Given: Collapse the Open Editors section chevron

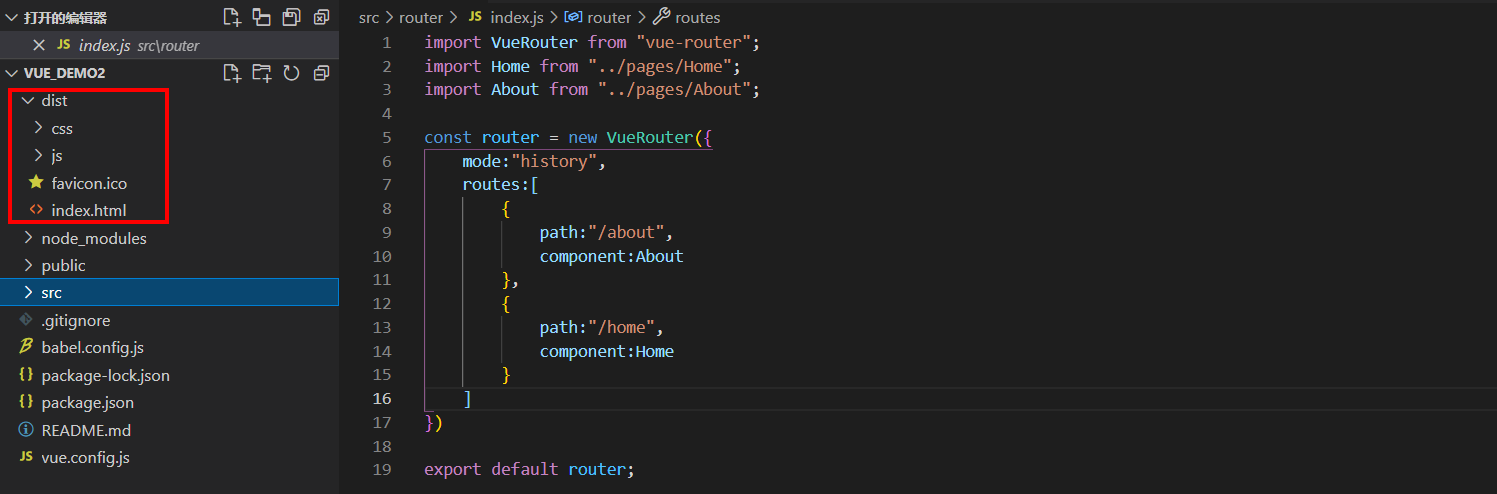Looking at the screenshot, I should point(12,17).
